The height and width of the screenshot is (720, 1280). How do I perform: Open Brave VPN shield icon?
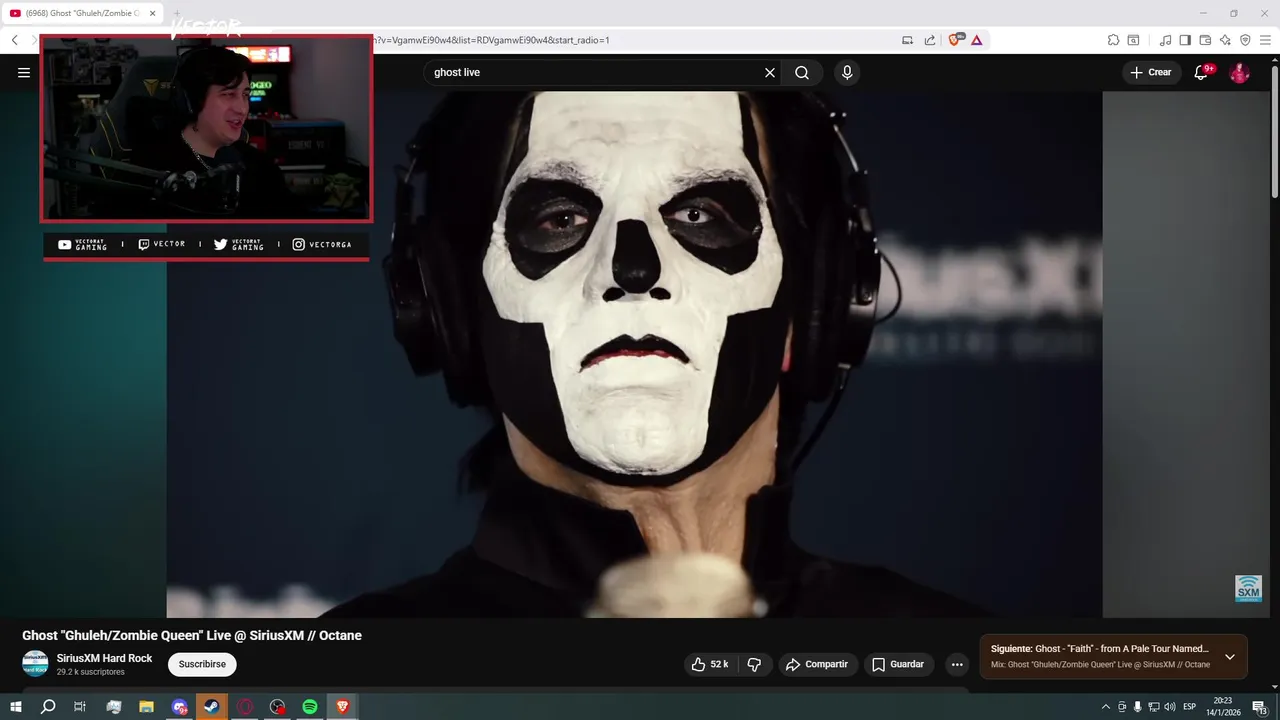pyautogui.click(x=1245, y=40)
